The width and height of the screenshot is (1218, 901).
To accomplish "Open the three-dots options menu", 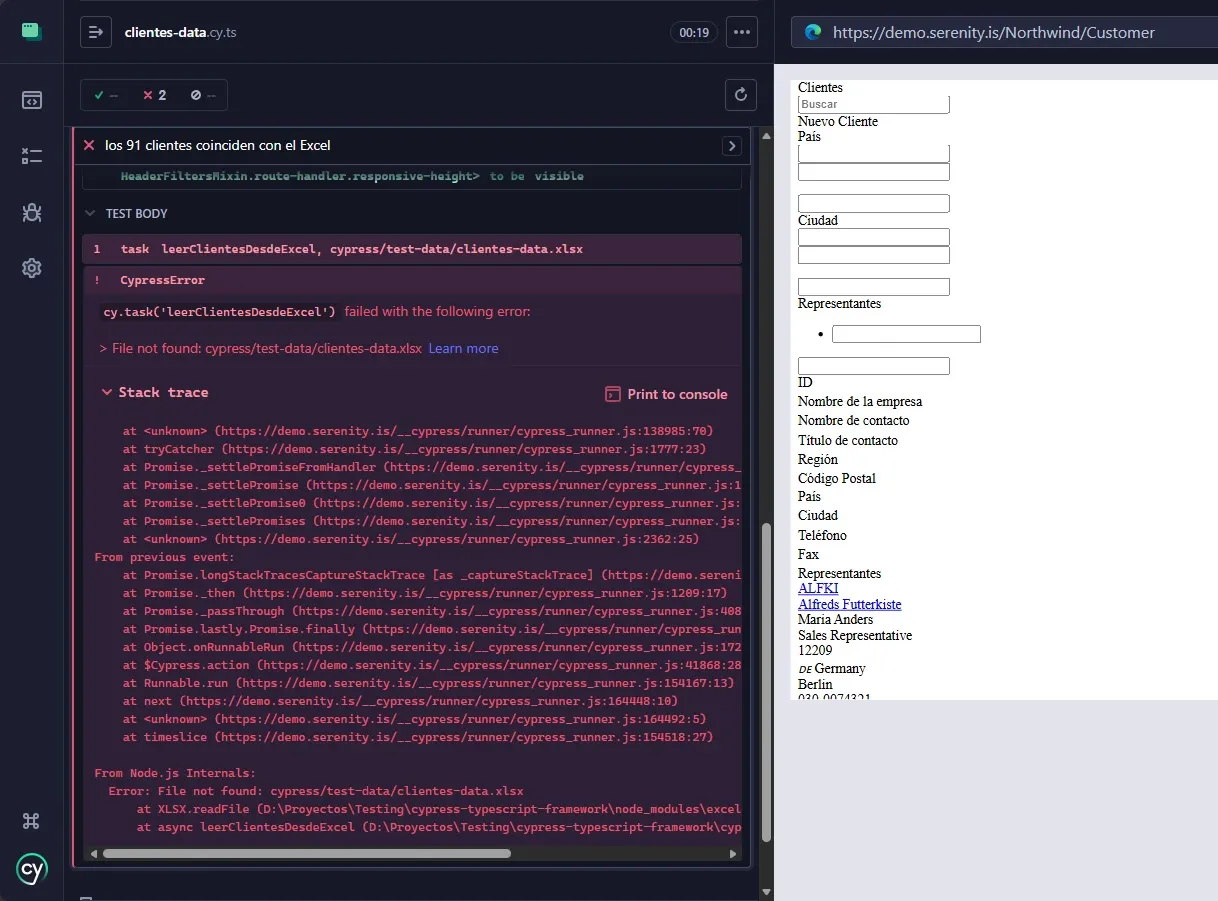I will [x=741, y=32].
